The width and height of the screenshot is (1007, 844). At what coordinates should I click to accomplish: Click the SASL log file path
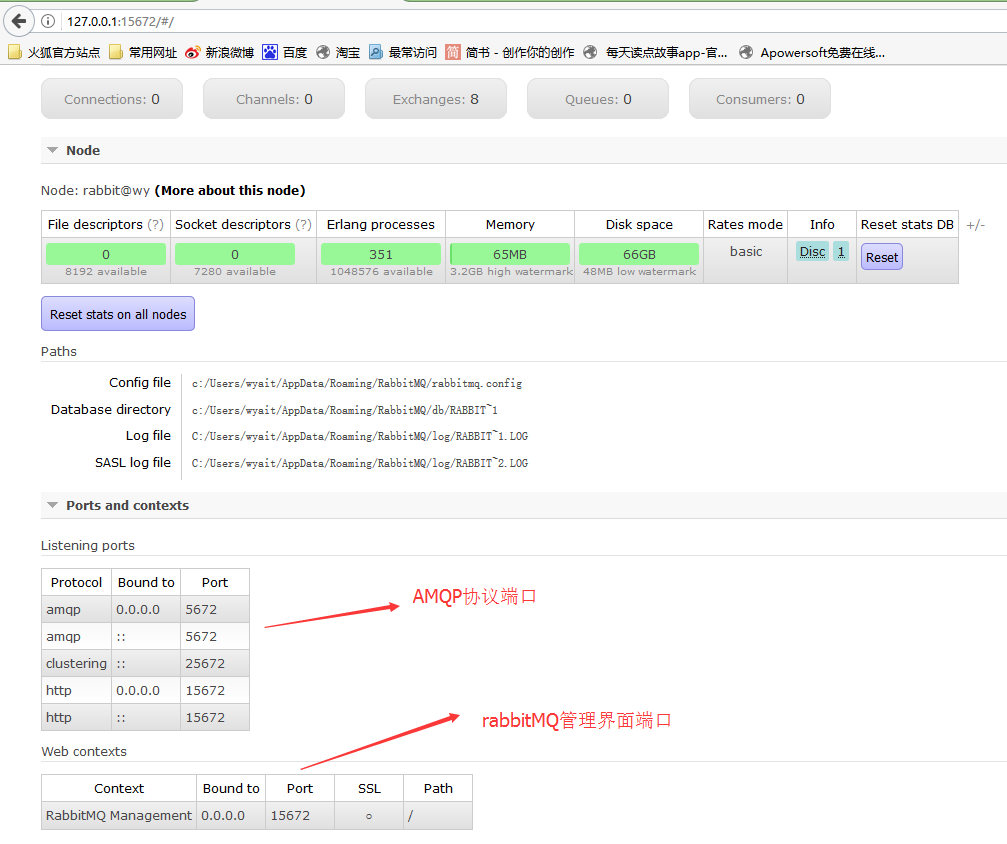[x=360, y=463]
